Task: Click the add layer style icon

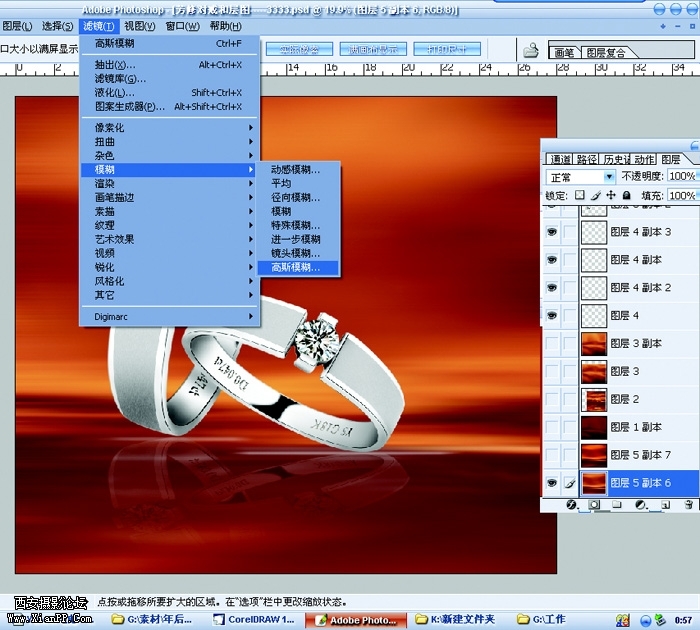Action: 572,506
